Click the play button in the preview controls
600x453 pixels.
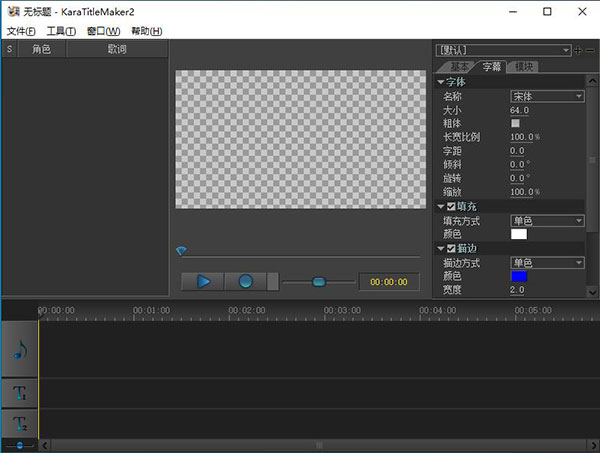(203, 282)
